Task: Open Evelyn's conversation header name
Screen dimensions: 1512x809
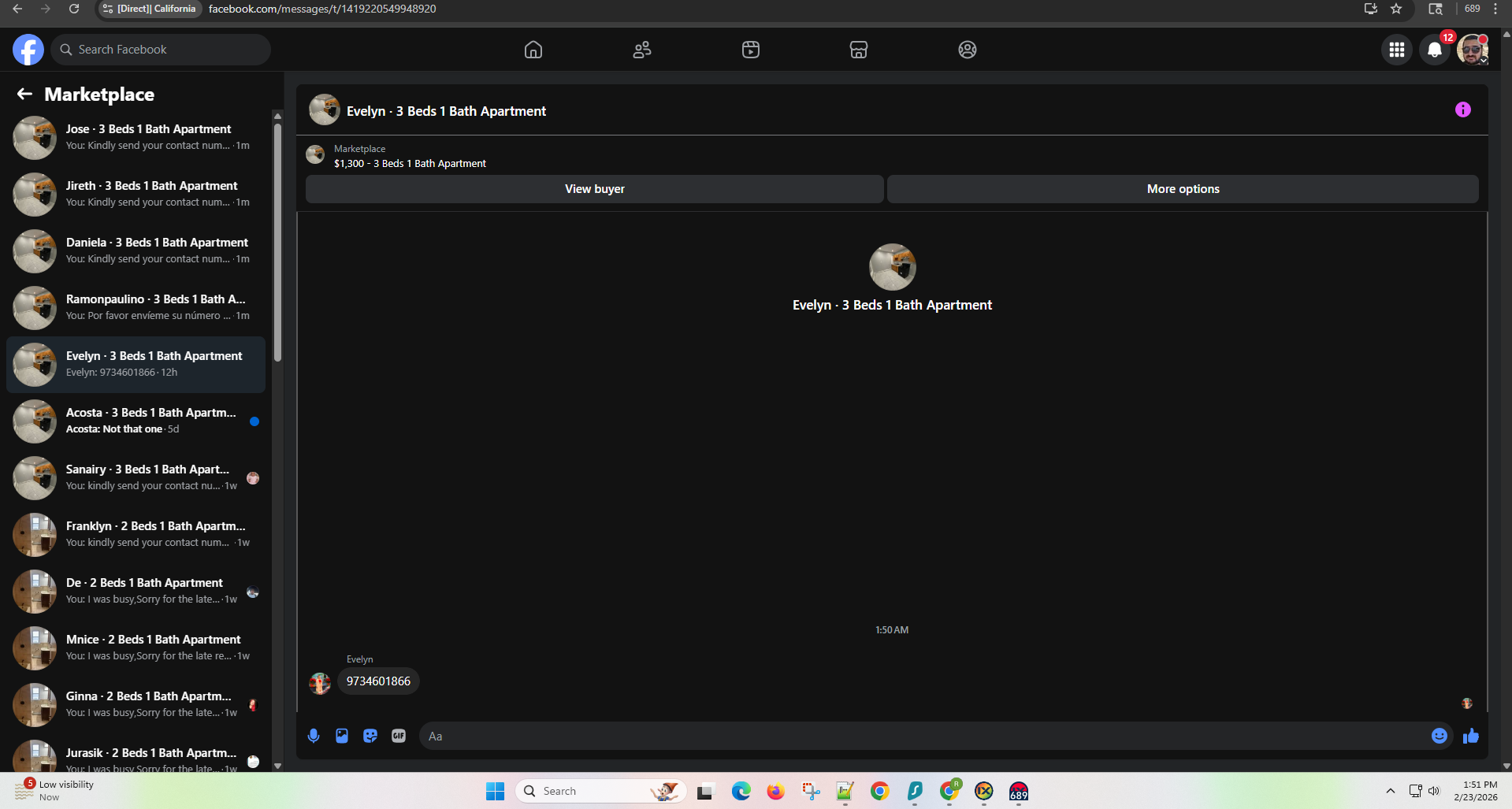Action: point(446,111)
